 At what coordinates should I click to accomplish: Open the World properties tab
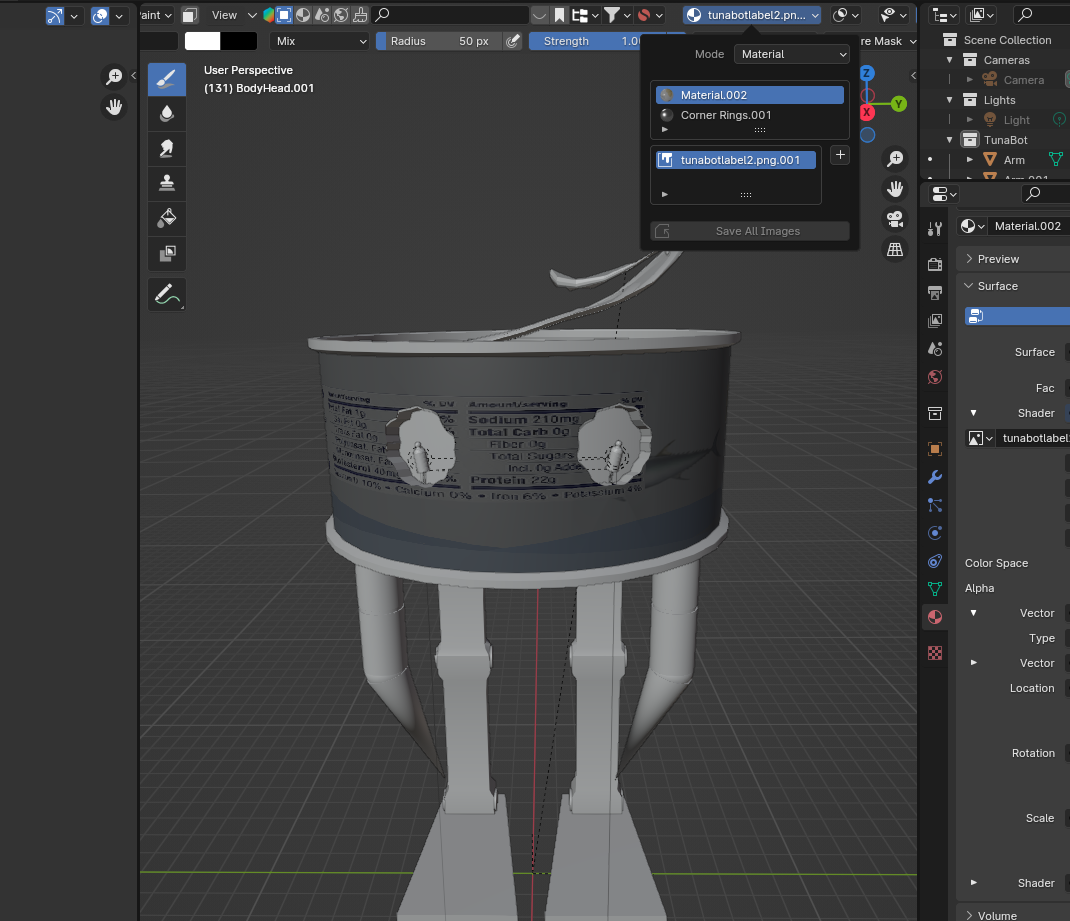935,377
